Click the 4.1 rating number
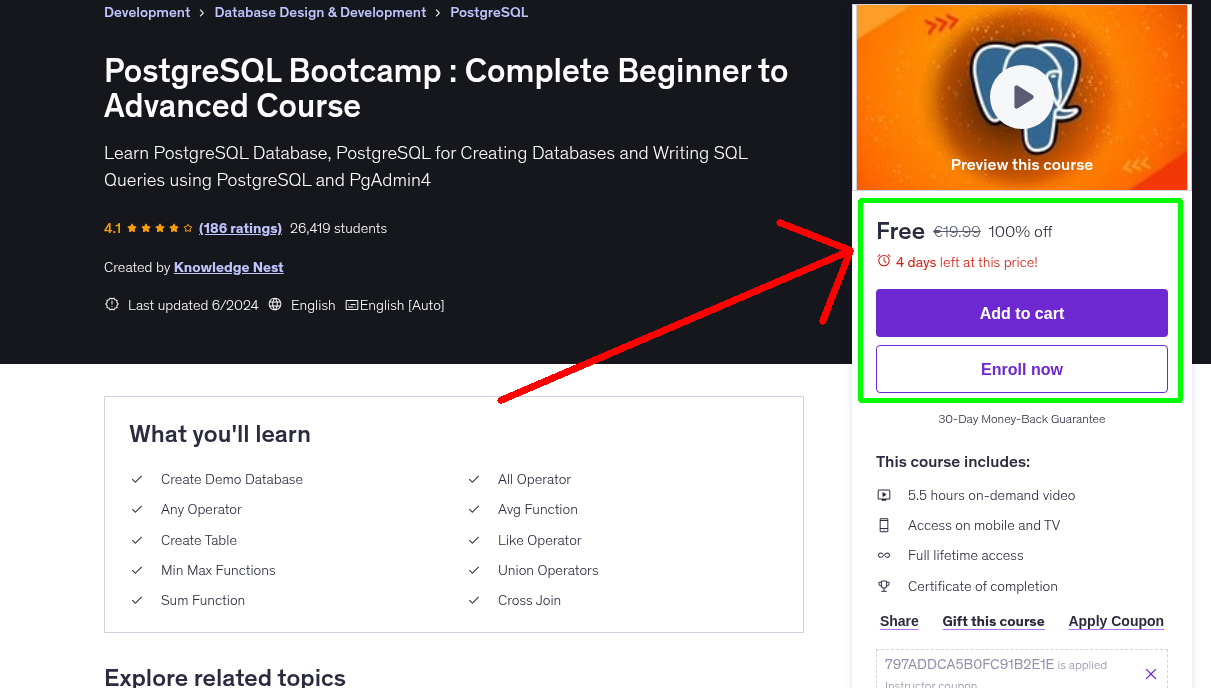Viewport: 1211px width, 688px height. (112, 228)
